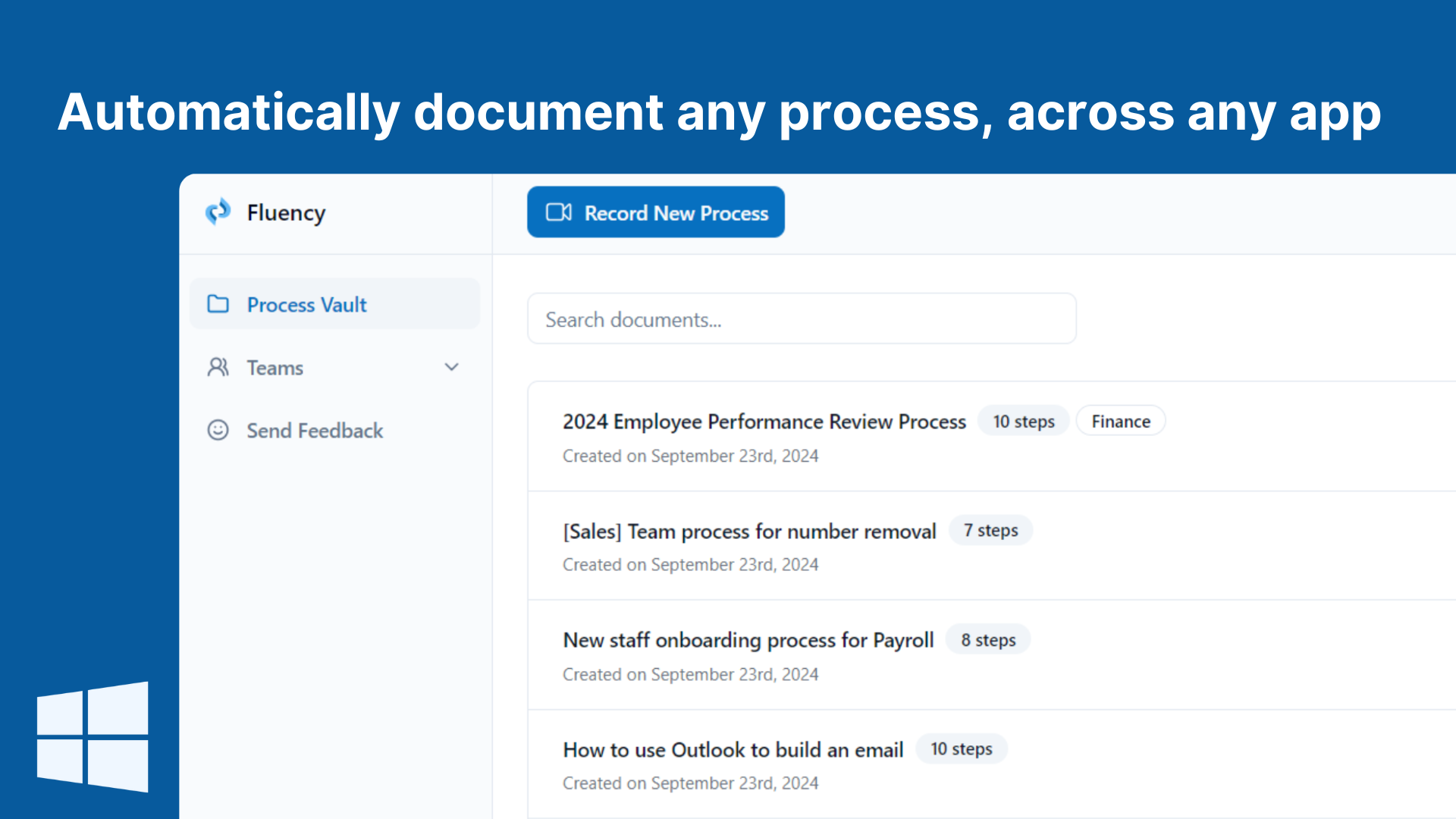
Task: Open How to use Outlook document
Action: click(733, 750)
